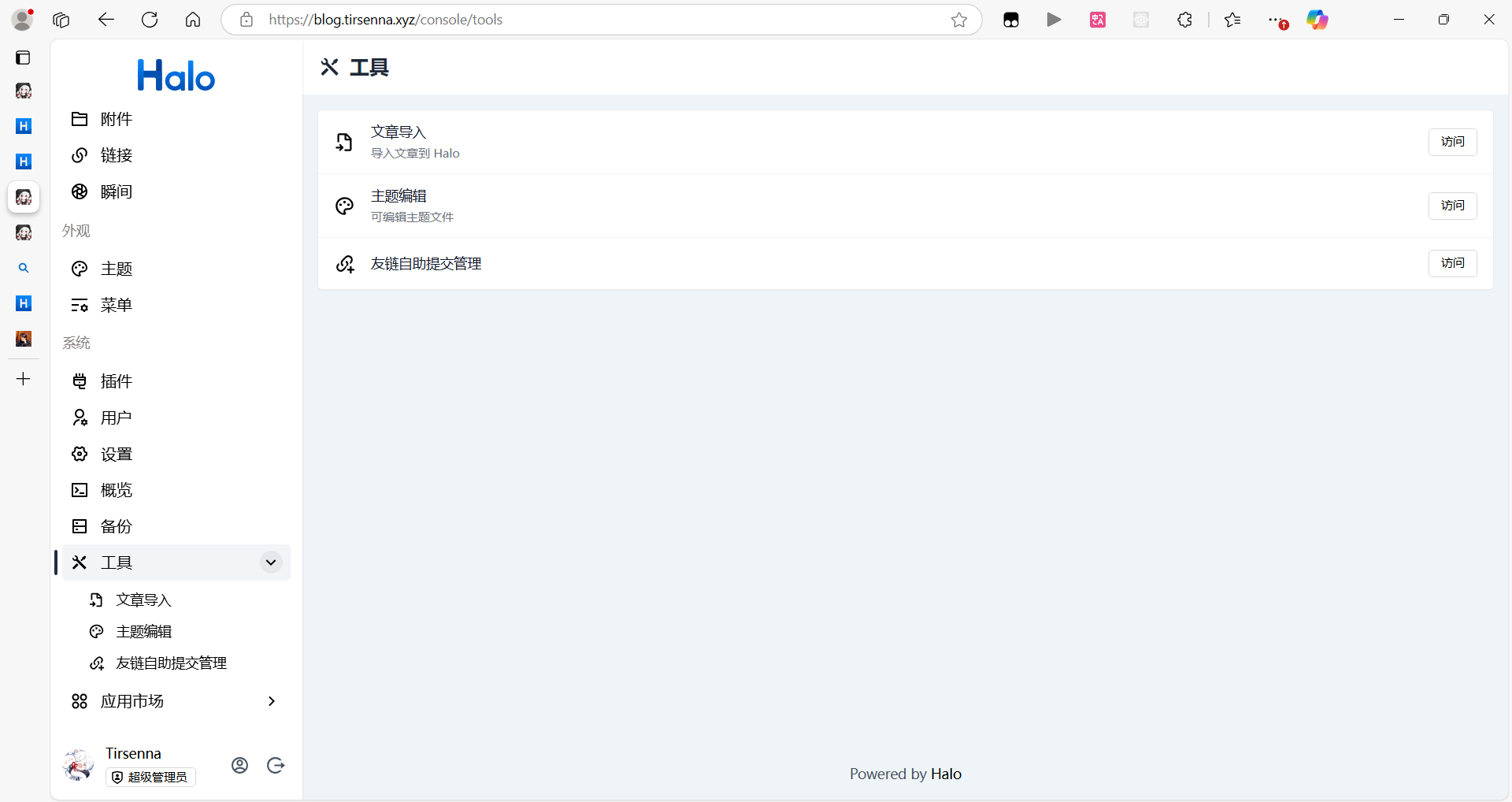Collapse the 工具 menu chevron
Viewport: 1512px width, 802px height.
(x=271, y=563)
